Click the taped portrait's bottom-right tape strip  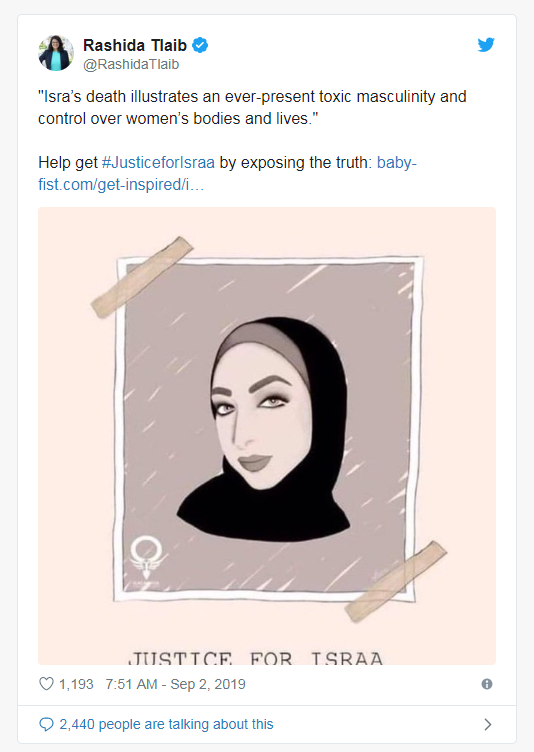[396, 581]
